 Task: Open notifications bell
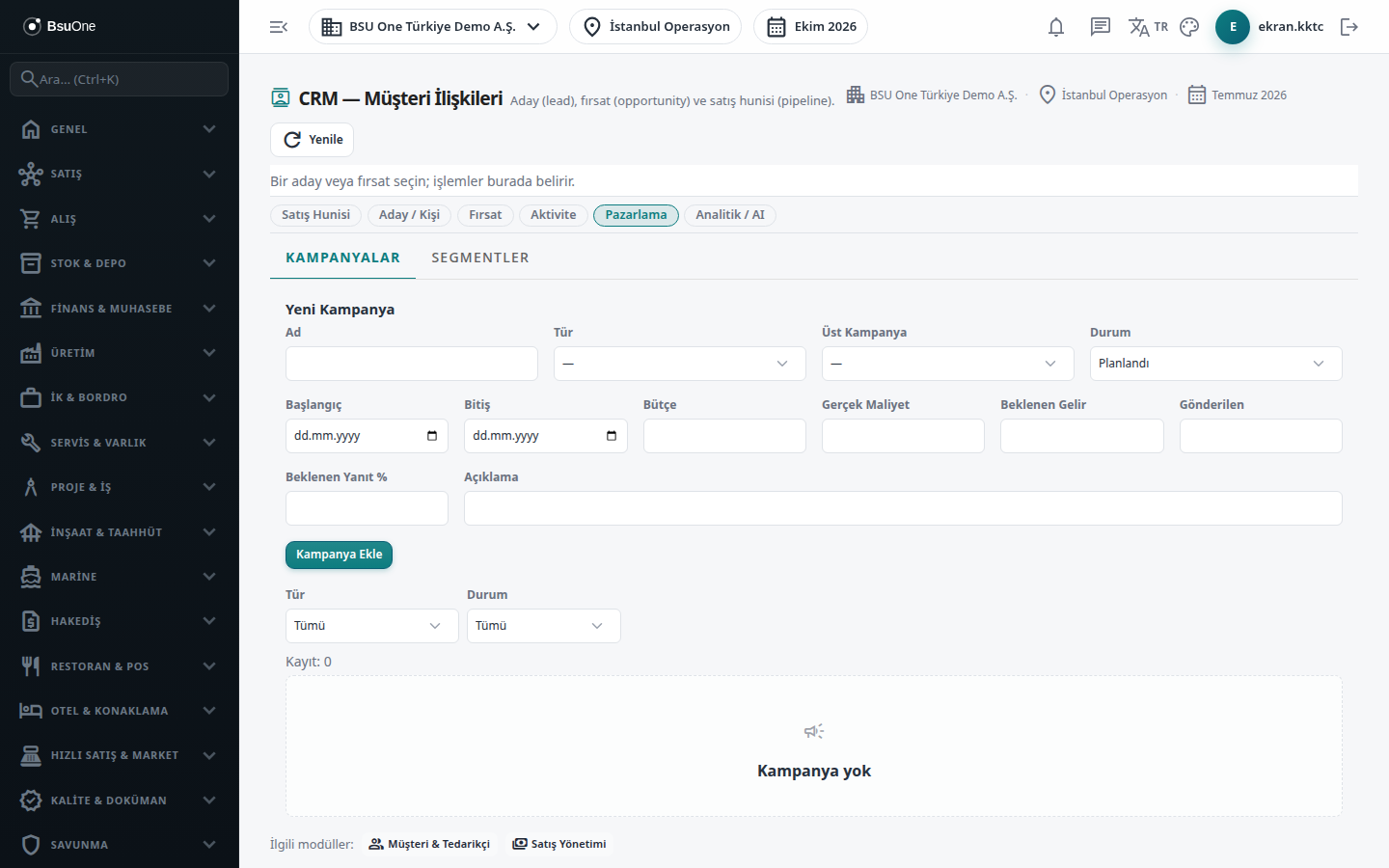[1056, 27]
